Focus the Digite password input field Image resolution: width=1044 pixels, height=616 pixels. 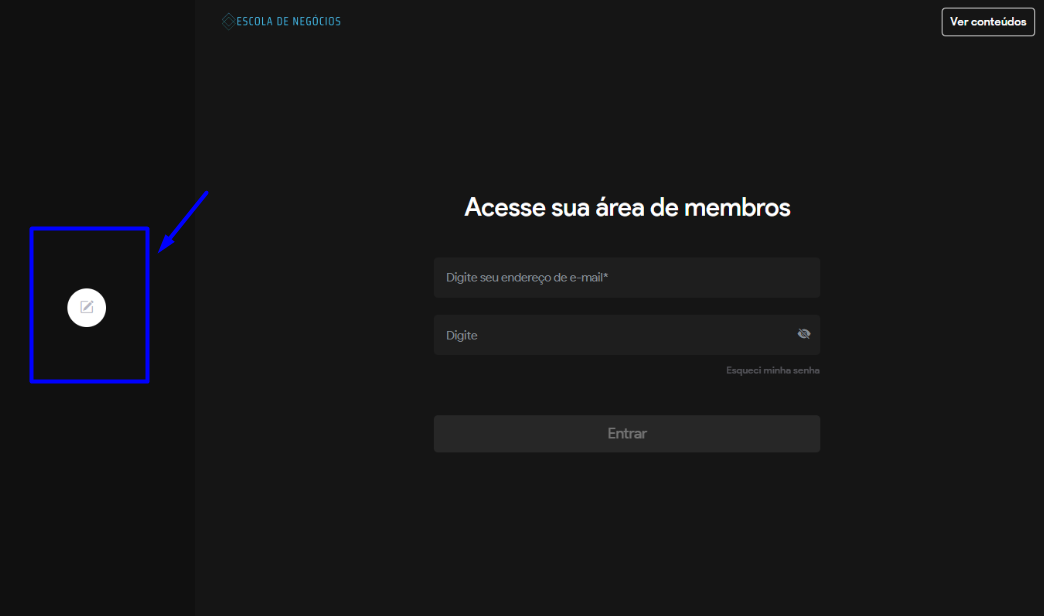(x=610, y=335)
